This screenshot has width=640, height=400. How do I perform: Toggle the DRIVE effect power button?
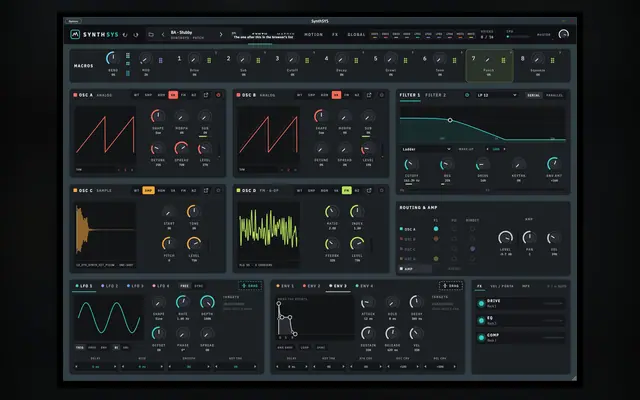(x=481, y=303)
